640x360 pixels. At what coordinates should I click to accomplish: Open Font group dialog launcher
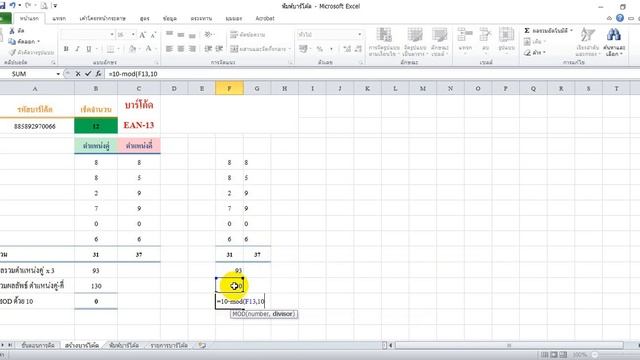click(x=157, y=63)
